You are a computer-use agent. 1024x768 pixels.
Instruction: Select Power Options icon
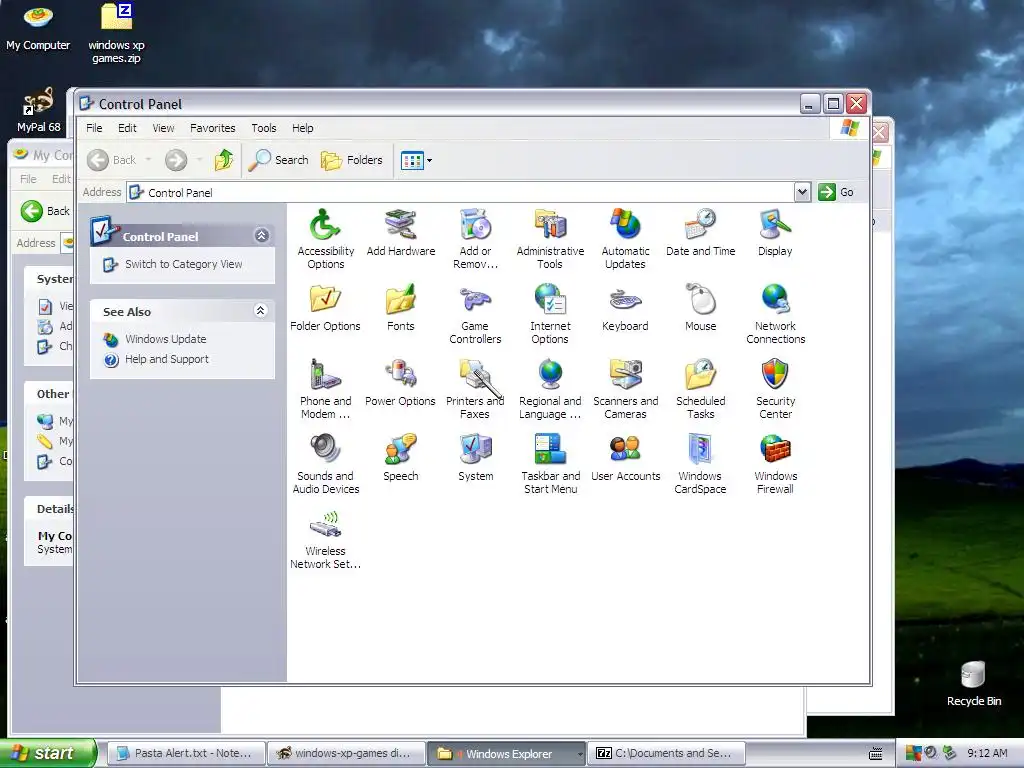click(x=400, y=383)
